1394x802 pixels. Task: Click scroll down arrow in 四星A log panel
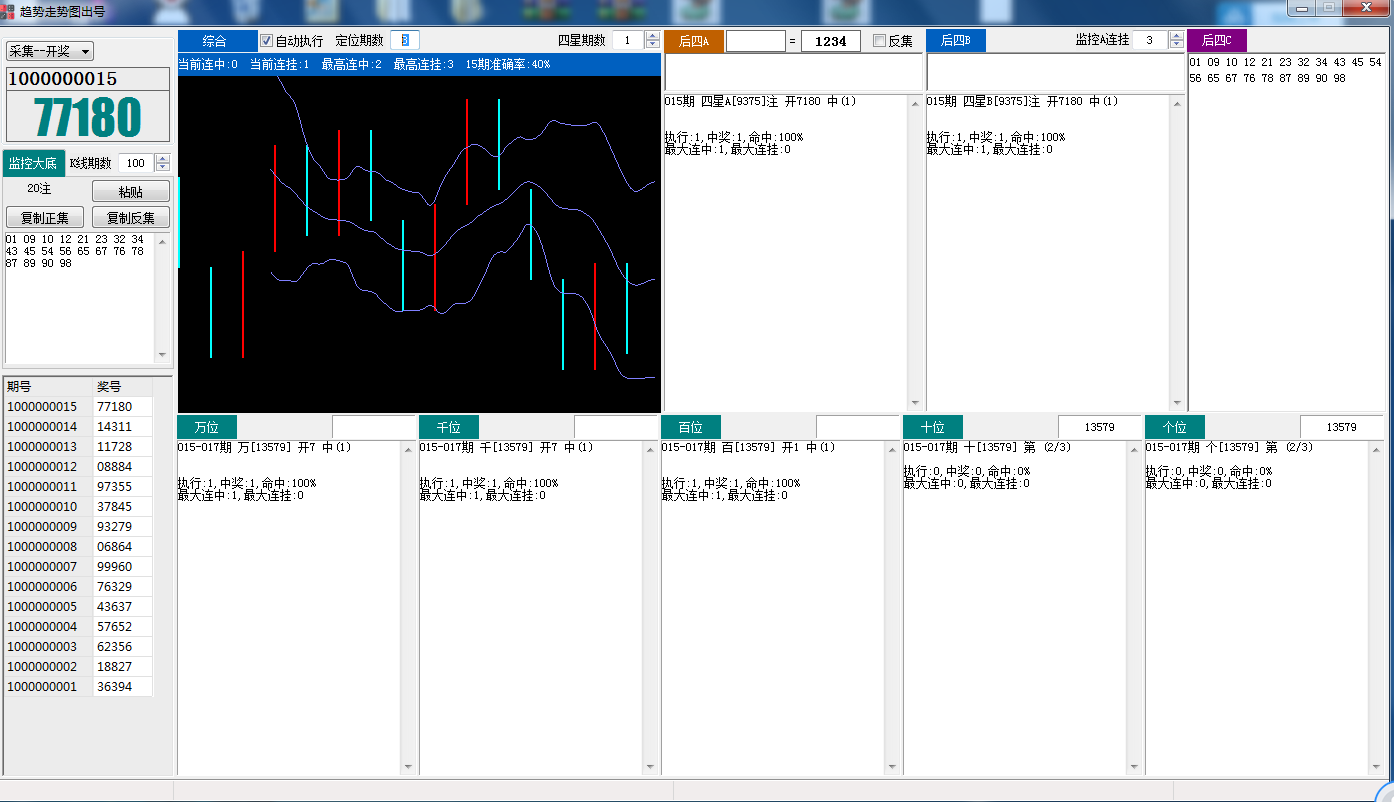pos(914,402)
